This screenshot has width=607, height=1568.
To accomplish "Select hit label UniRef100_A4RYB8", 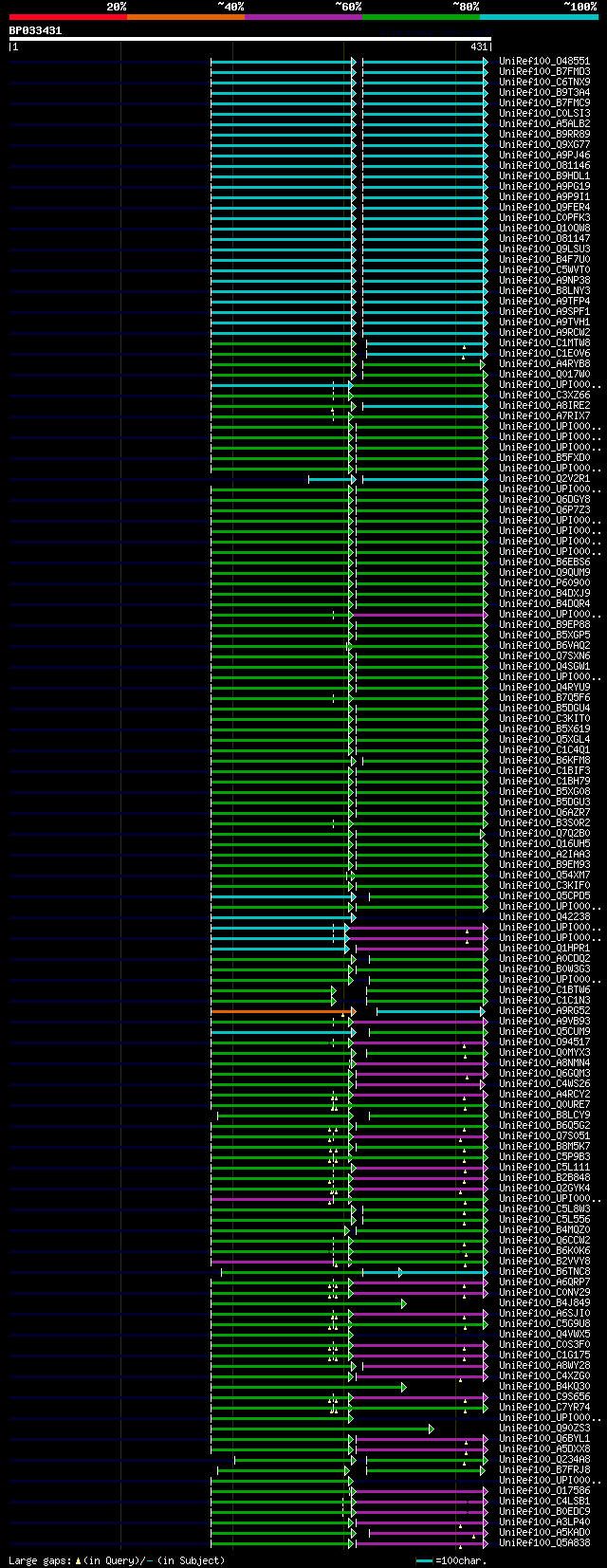I will pos(544,364).
